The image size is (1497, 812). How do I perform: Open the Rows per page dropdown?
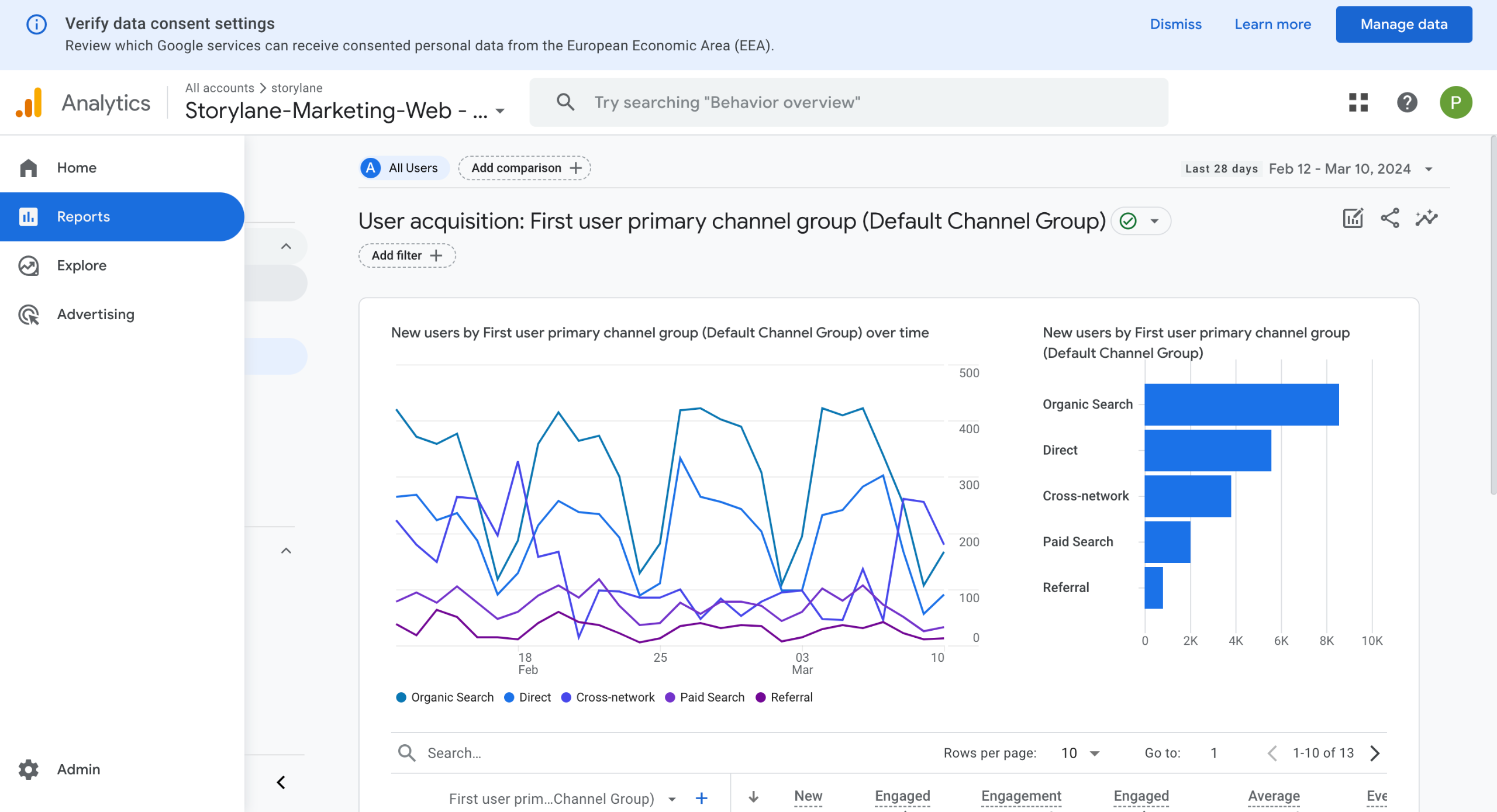tap(1080, 753)
